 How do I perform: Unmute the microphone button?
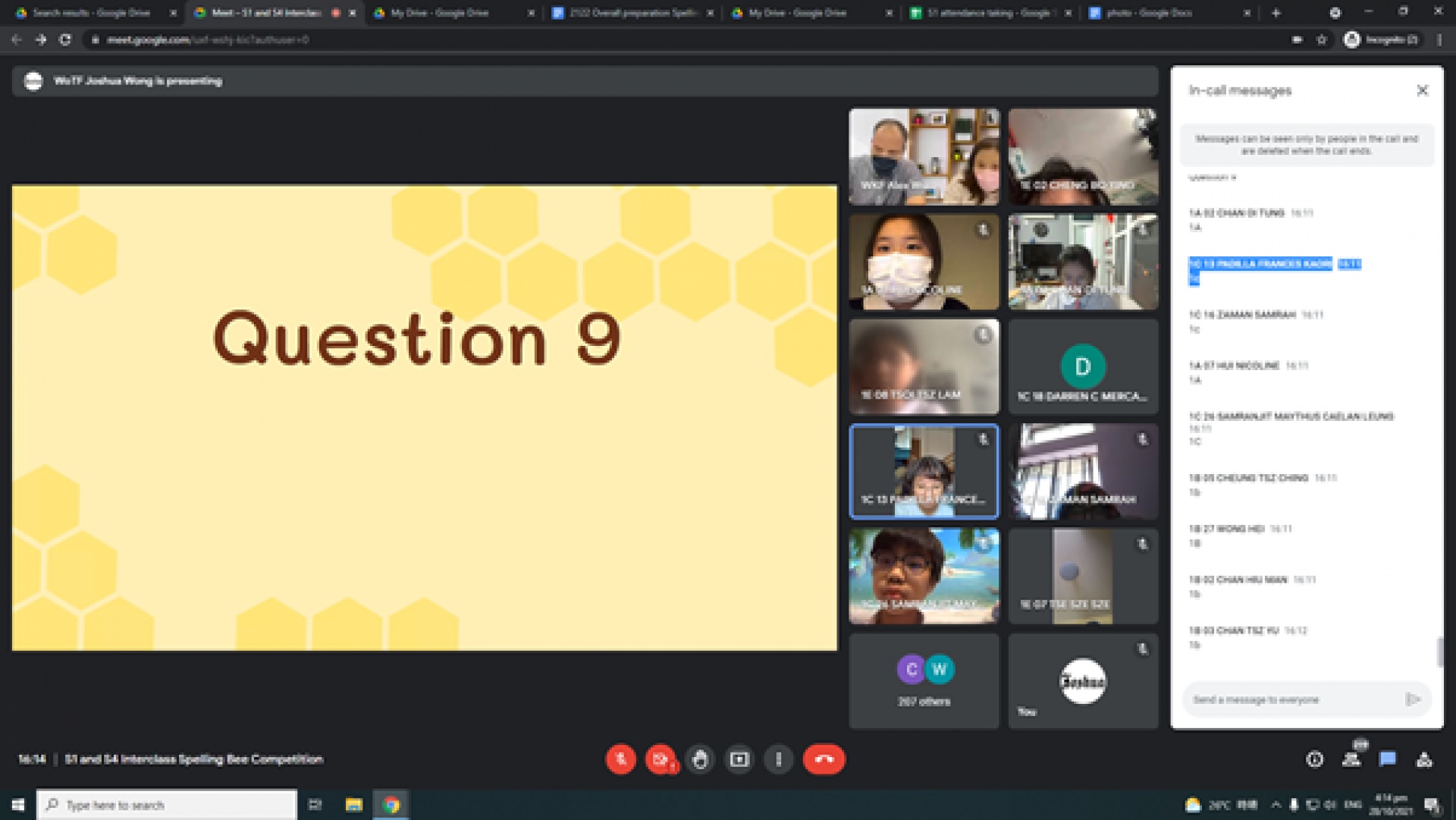click(x=620, y=759)
